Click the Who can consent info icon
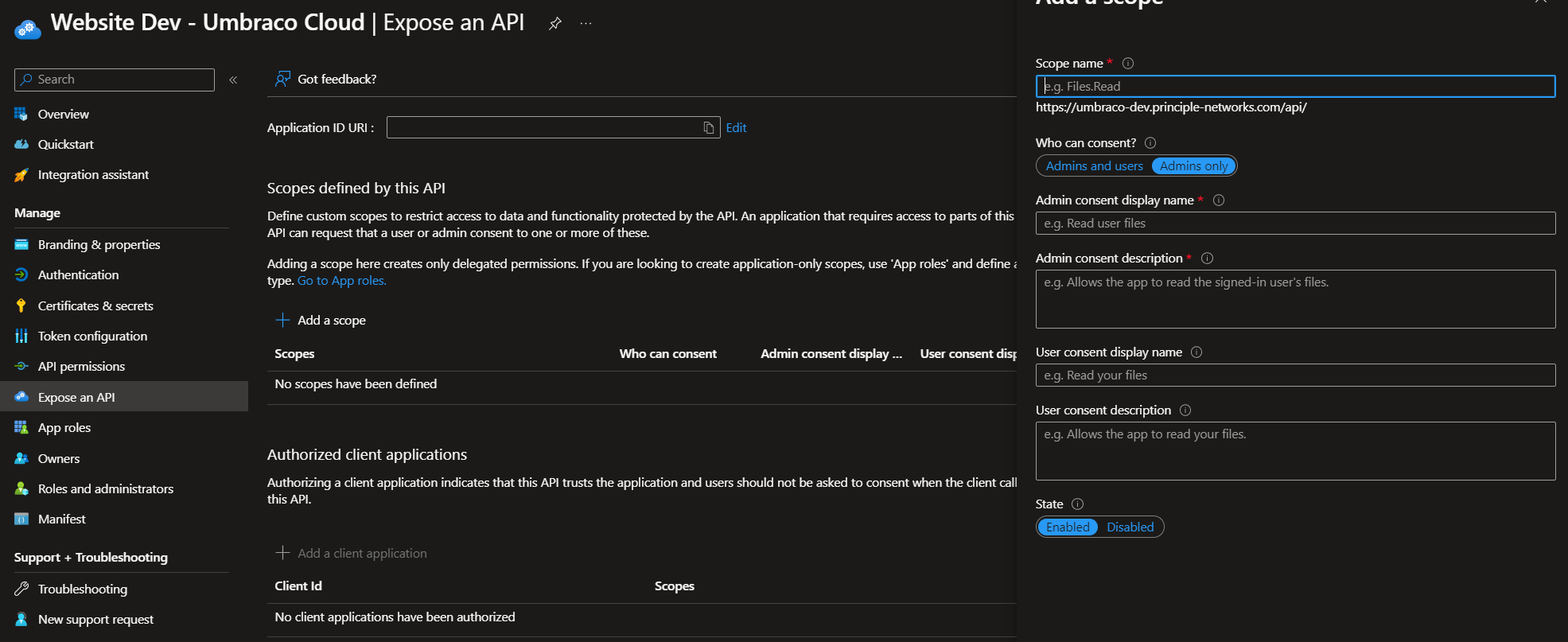Image resolution: width=1568 pixels, height=642 pixels. (1150, 143)
